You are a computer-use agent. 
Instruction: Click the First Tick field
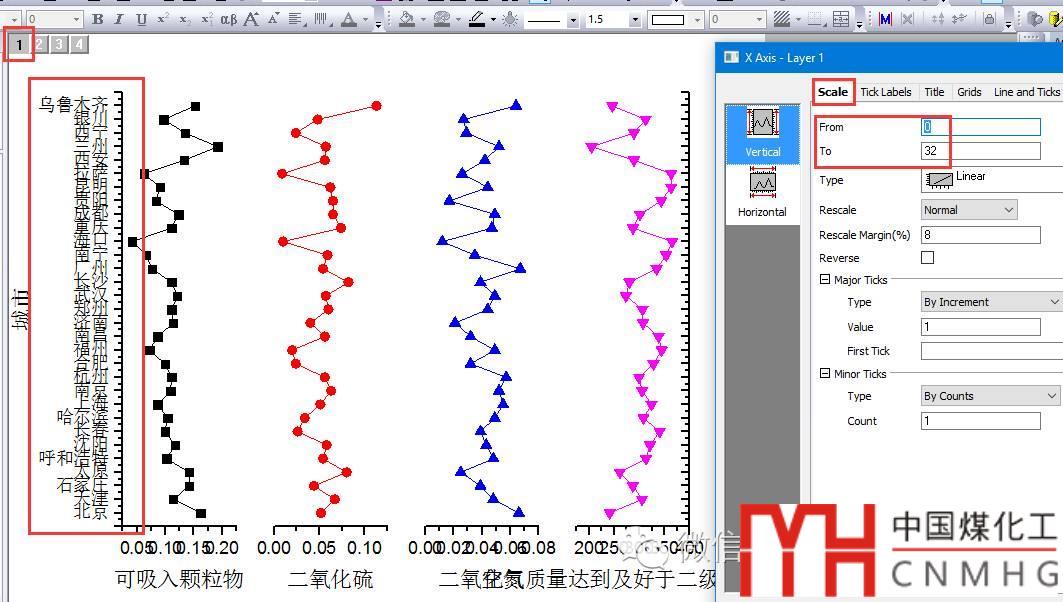point(991,350)
